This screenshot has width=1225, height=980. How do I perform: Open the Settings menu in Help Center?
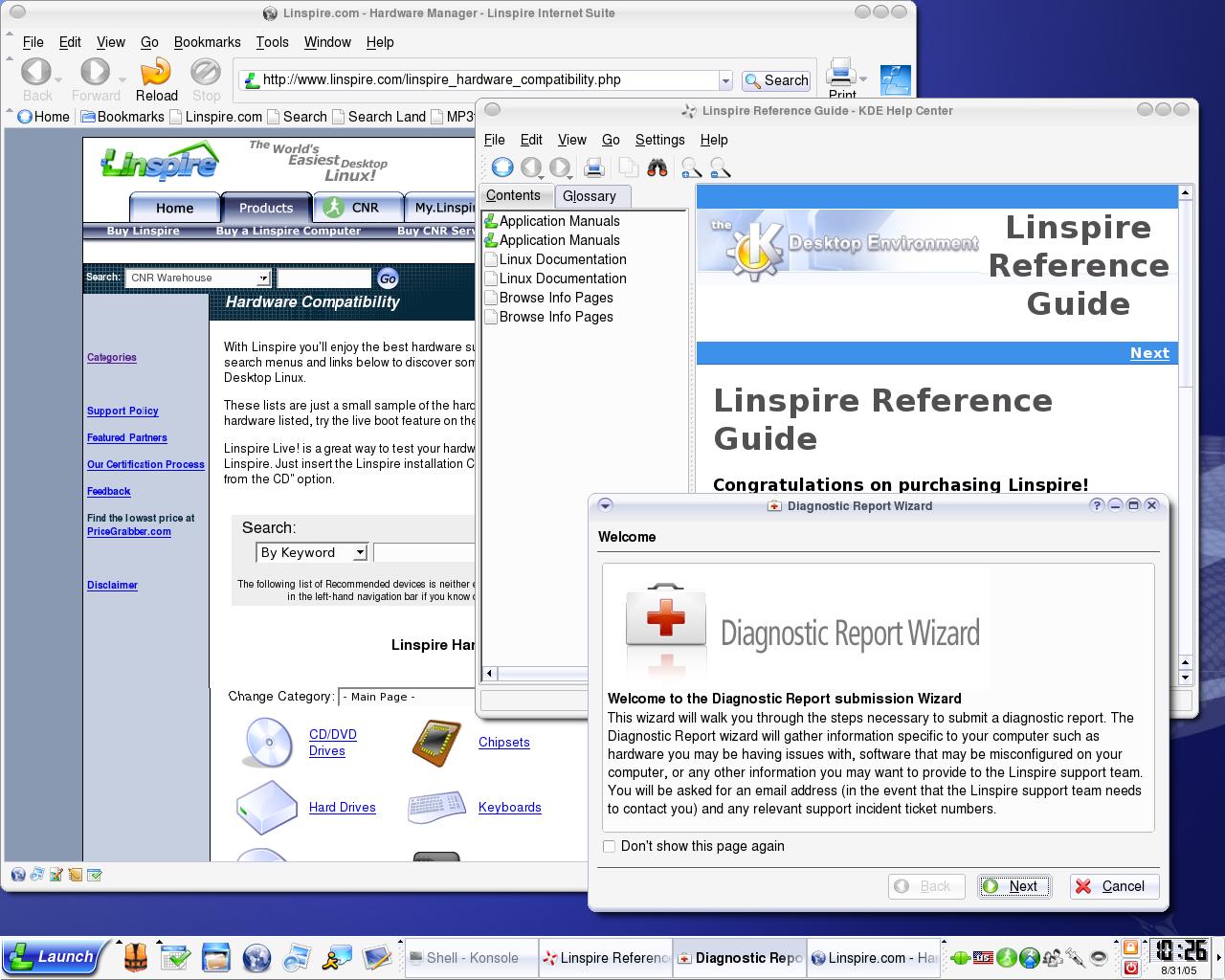tap(660, 140)
